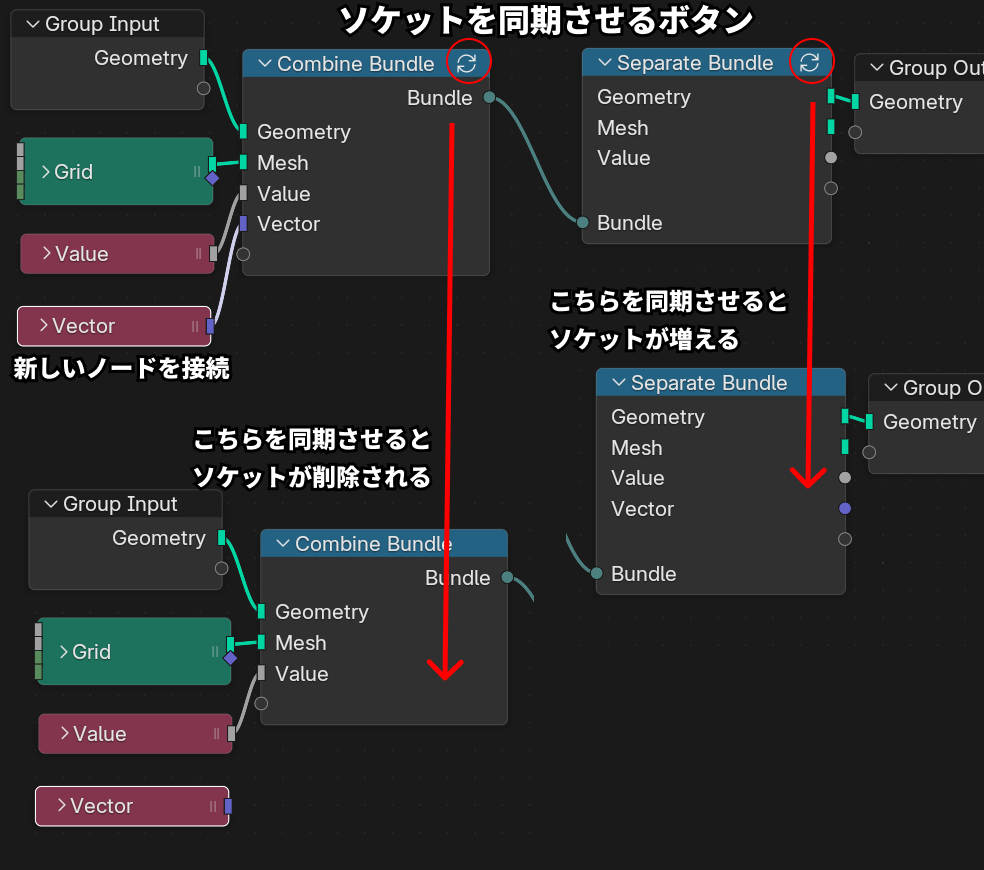Select lower Group Input node by its header
This screenshot has height=870, width=984.
point(120,504)
